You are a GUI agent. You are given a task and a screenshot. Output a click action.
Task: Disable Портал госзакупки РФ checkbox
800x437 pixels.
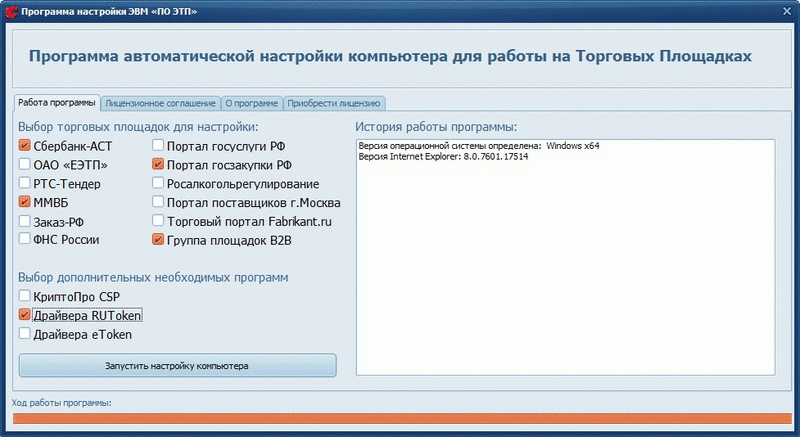[158, 164]
